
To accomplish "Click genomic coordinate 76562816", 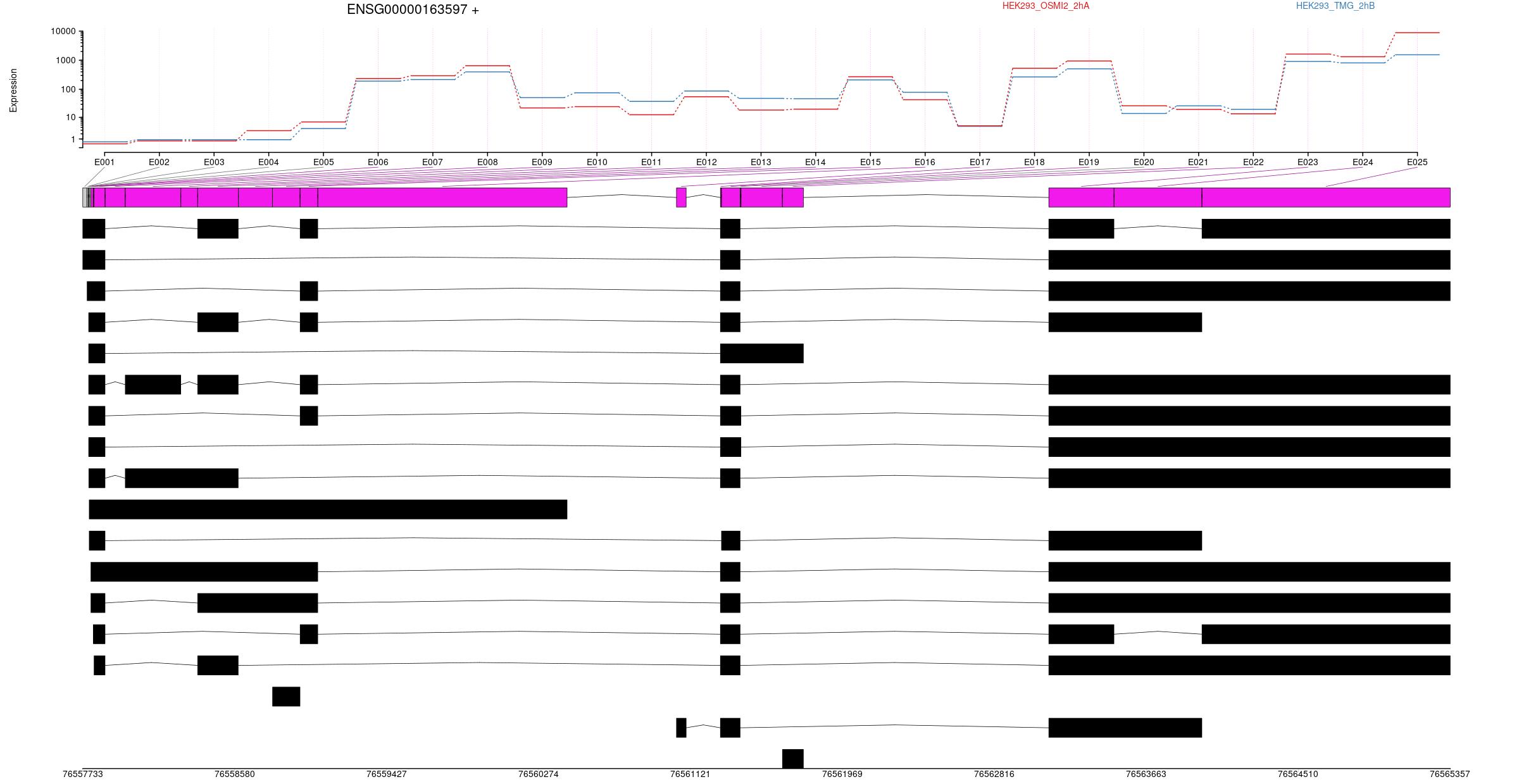I will [x=994, y=774].
